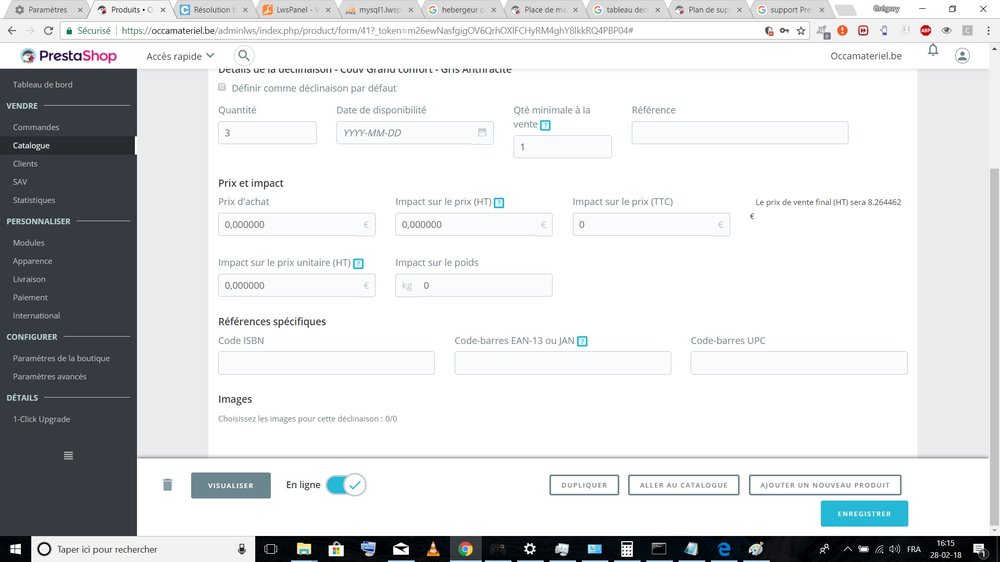Screen dimensions: 1000x562
Task: Check Définir comme déclinaison par défaut
Action: pos(222,87)
